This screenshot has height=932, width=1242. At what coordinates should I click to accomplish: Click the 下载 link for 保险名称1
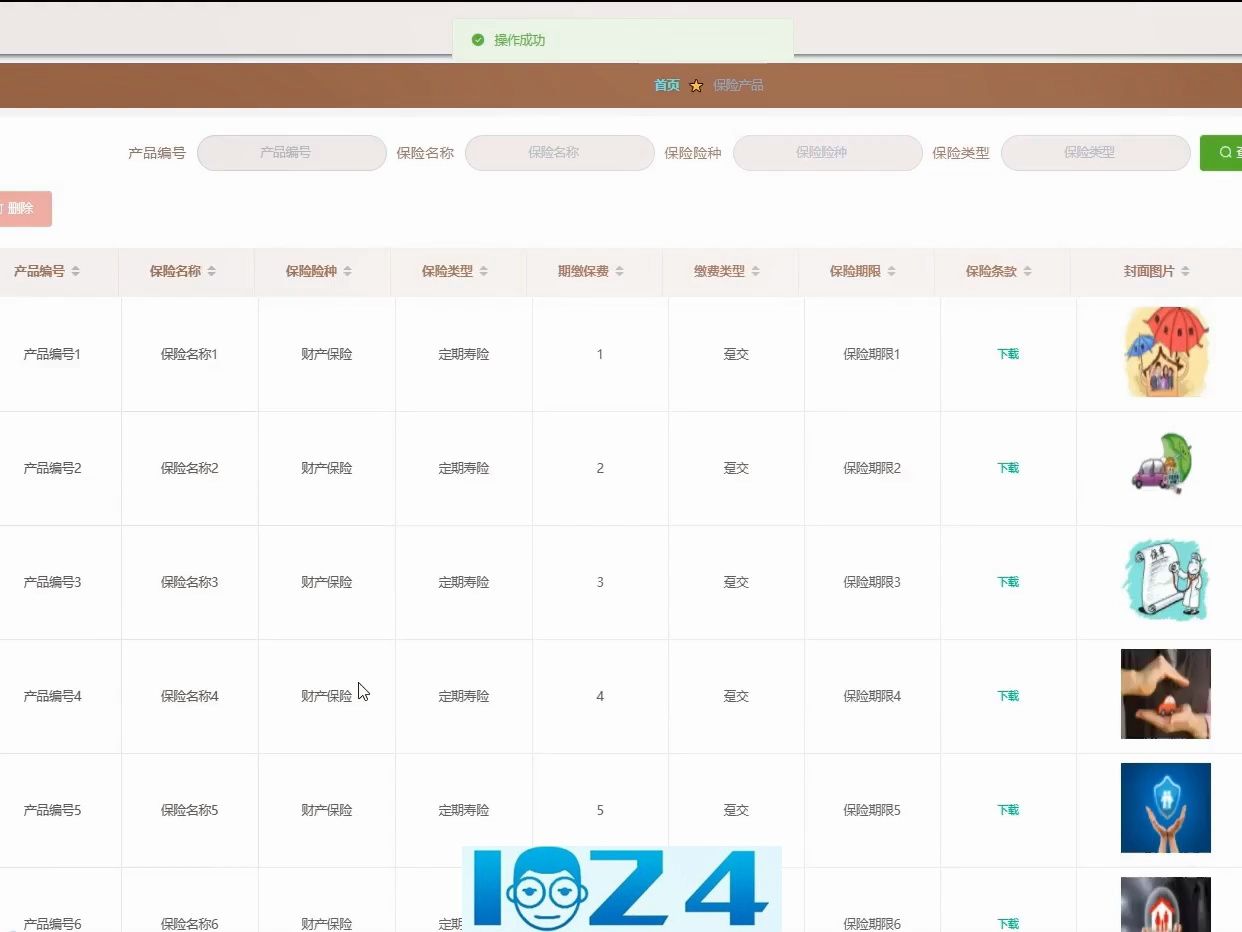[1008, 353]
